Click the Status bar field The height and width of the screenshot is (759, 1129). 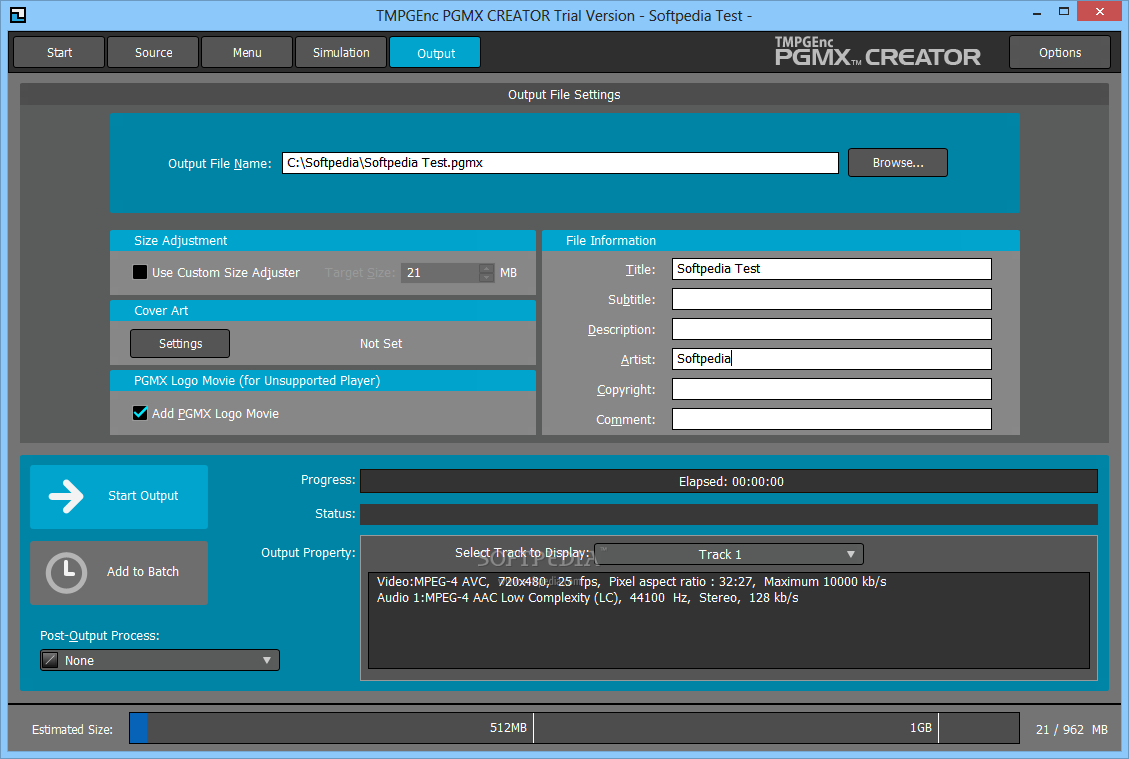click(x=729, y=514)
